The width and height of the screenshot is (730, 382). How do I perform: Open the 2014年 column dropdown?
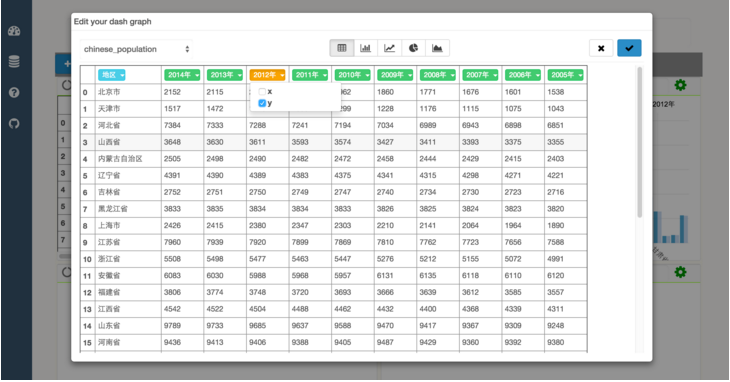coord(182,75)
